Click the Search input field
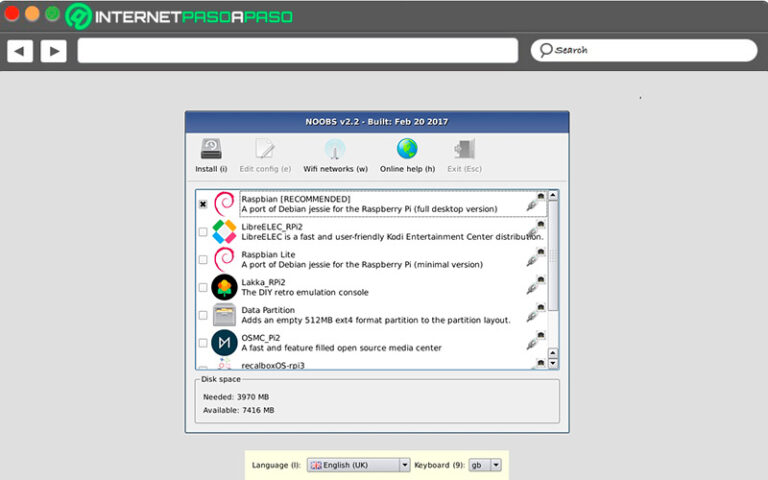Image resolution: width=768 pixels, height=480 pixels. (x=644, y=50)
